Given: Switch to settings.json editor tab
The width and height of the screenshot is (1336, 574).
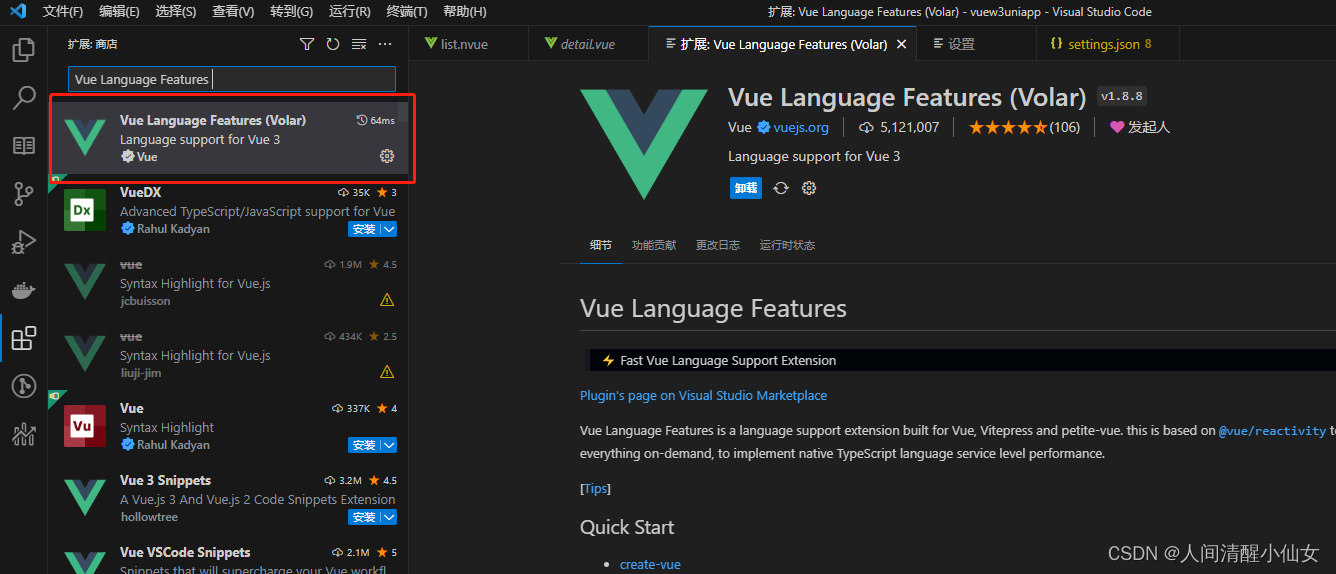Looking at the screenshot, I should (x=1108, y=44).
